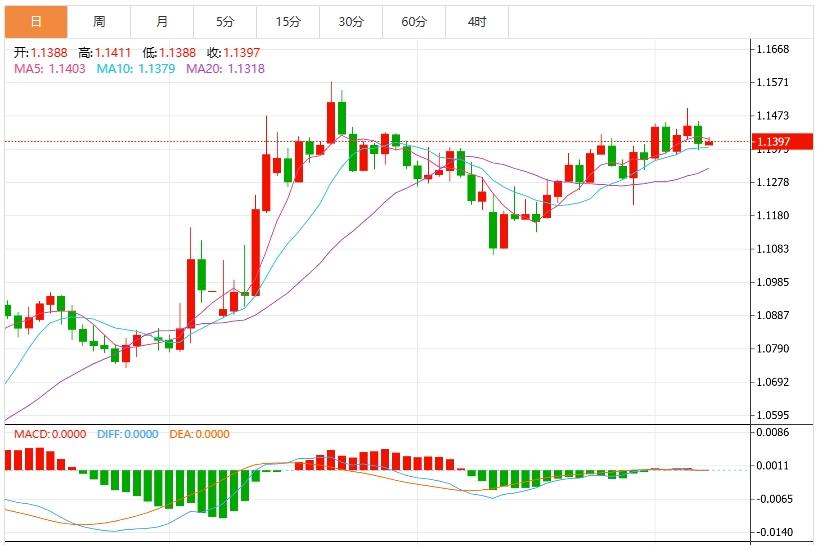The image size is (817, 545).
Task: Click the red 1.1397 current price tag
Action: point(776,142)
